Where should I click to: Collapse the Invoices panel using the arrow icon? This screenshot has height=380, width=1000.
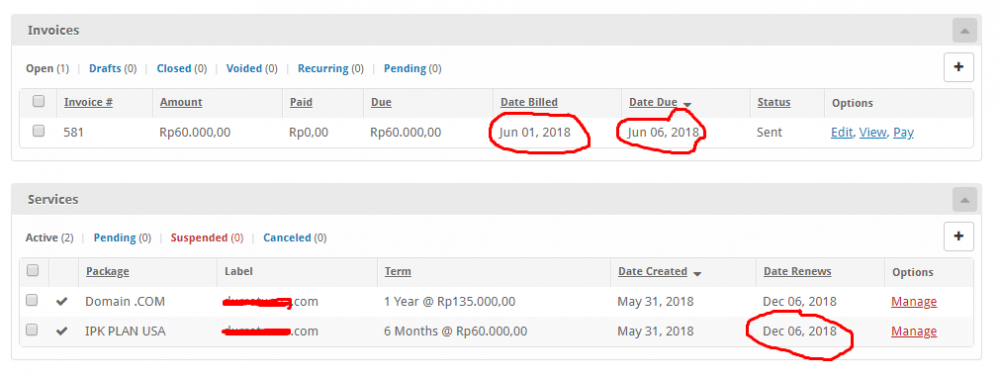[964, 31]
